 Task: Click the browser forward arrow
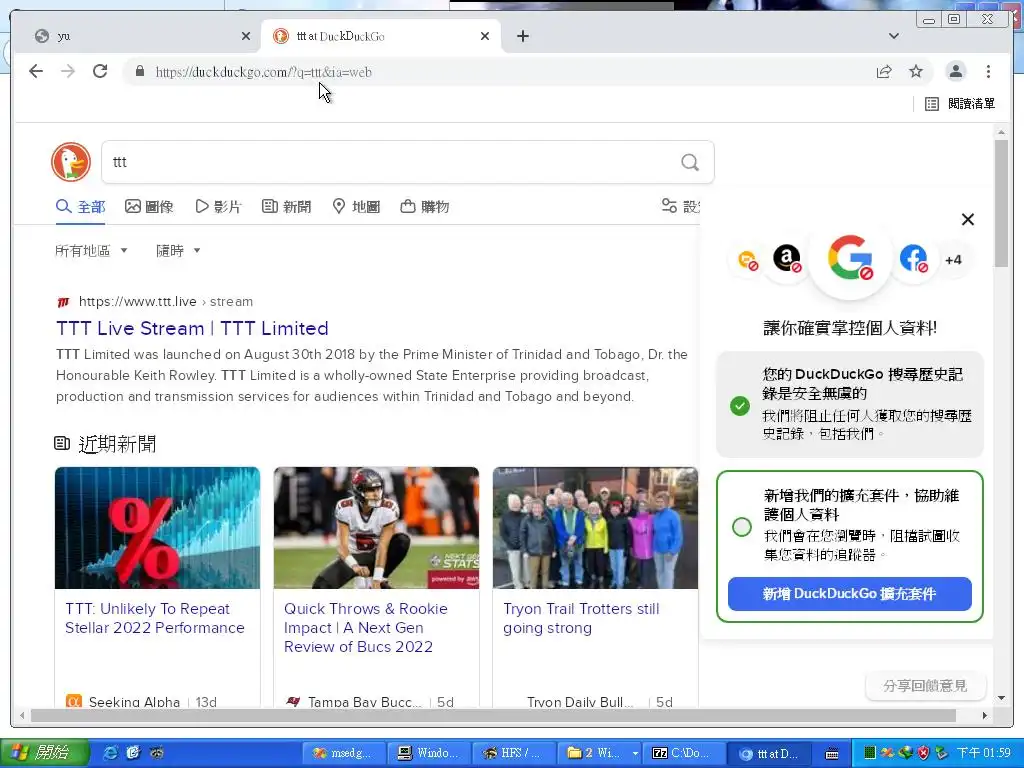68,71
